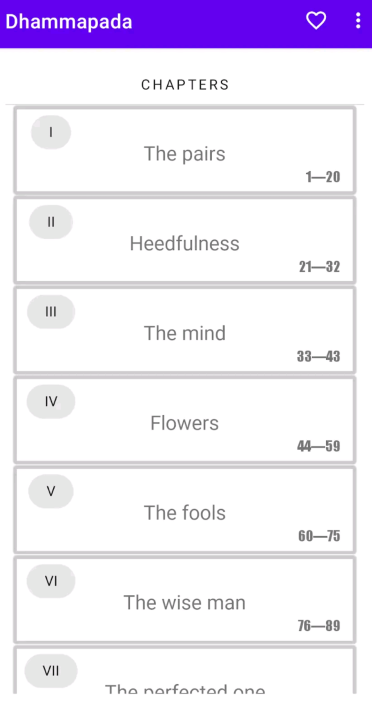Select The mind chapter title

185,333
